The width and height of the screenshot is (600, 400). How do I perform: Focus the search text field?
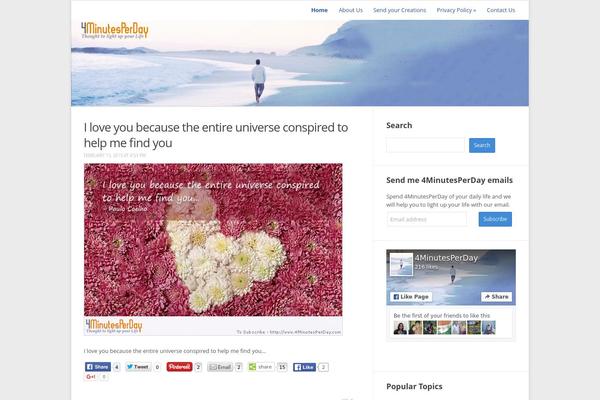pyautogui.click(x=426, y=145)
